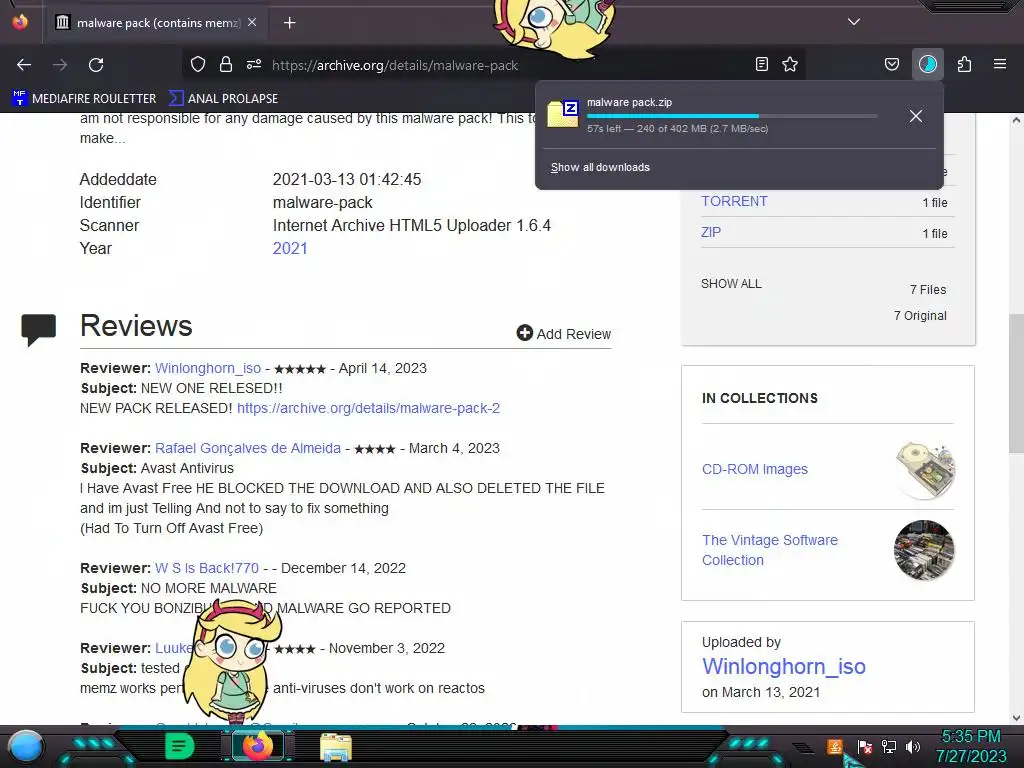
Task: Switch to Firefox in taskbar
Action: [x=258, y=746]
